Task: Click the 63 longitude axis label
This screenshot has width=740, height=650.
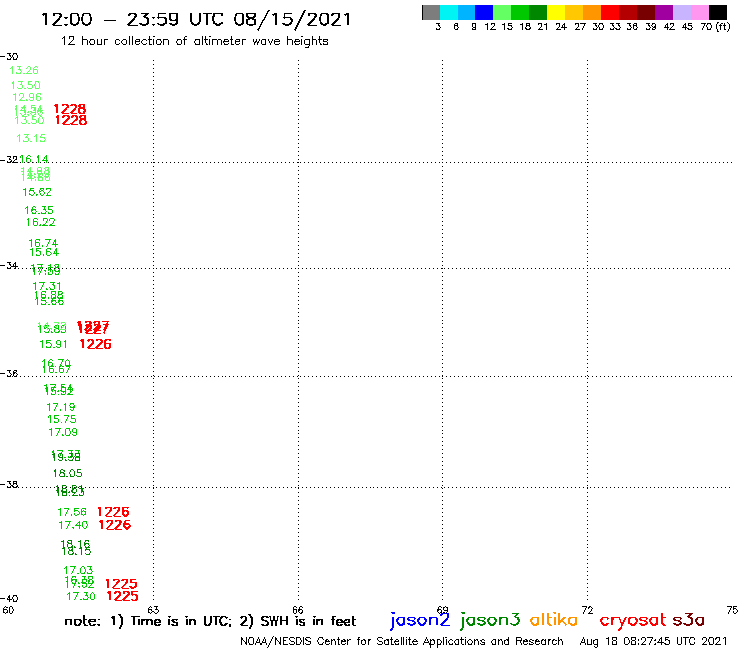Action: point(153,610)
